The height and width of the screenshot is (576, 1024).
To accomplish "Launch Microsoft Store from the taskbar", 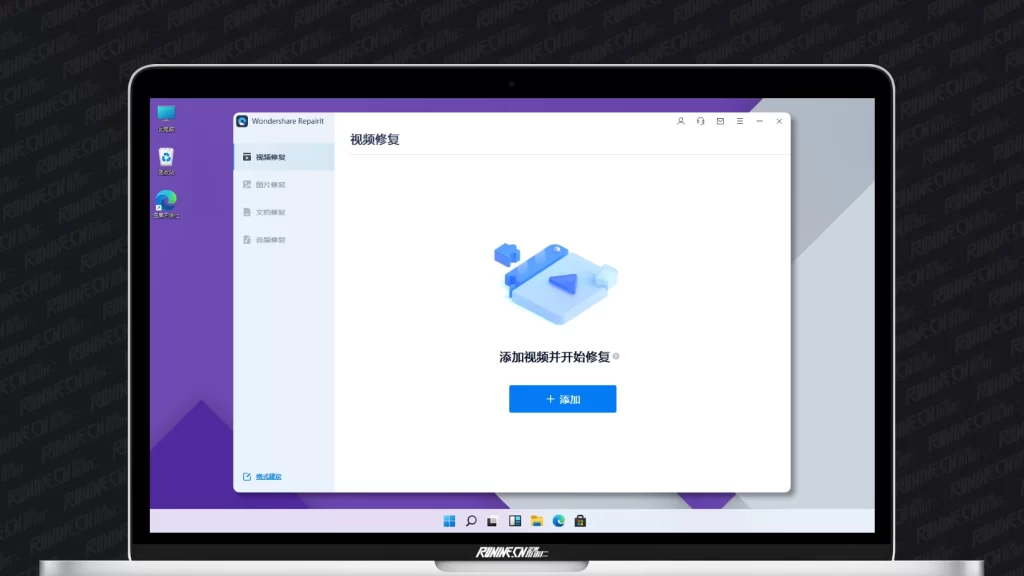I will tap(580, 521).
